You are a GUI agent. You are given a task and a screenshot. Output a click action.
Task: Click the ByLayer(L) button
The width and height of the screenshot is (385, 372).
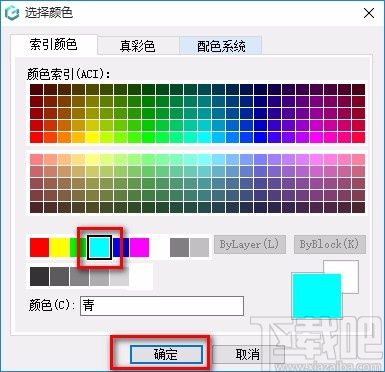tap(250, 244)
